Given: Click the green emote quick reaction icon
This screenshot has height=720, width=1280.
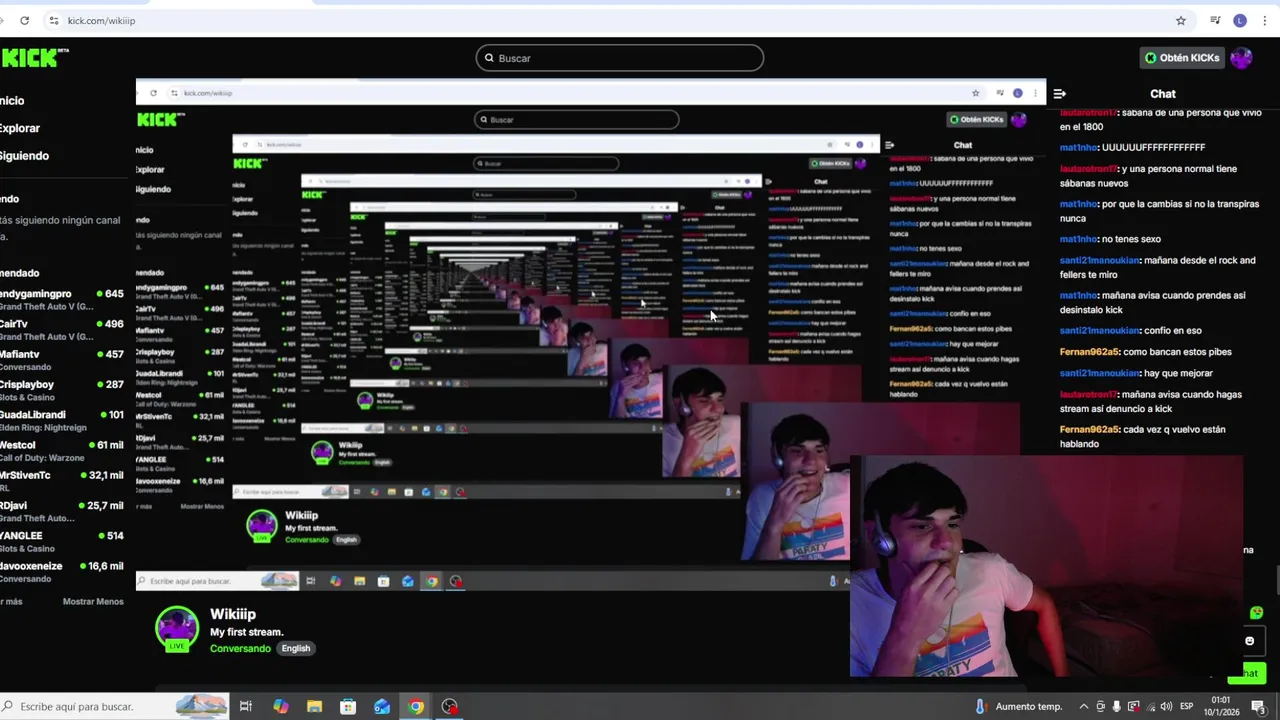Looking at the screenshot, I should click(1256, 613).
